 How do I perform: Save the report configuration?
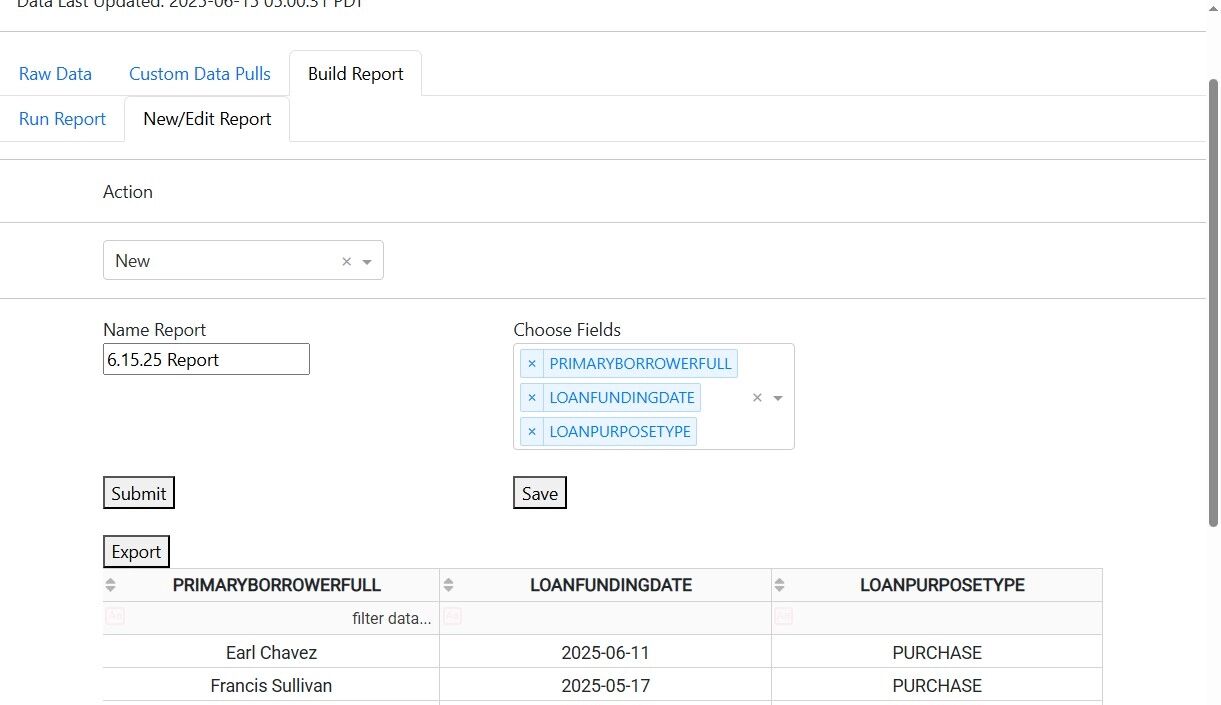tap(540, 493)
